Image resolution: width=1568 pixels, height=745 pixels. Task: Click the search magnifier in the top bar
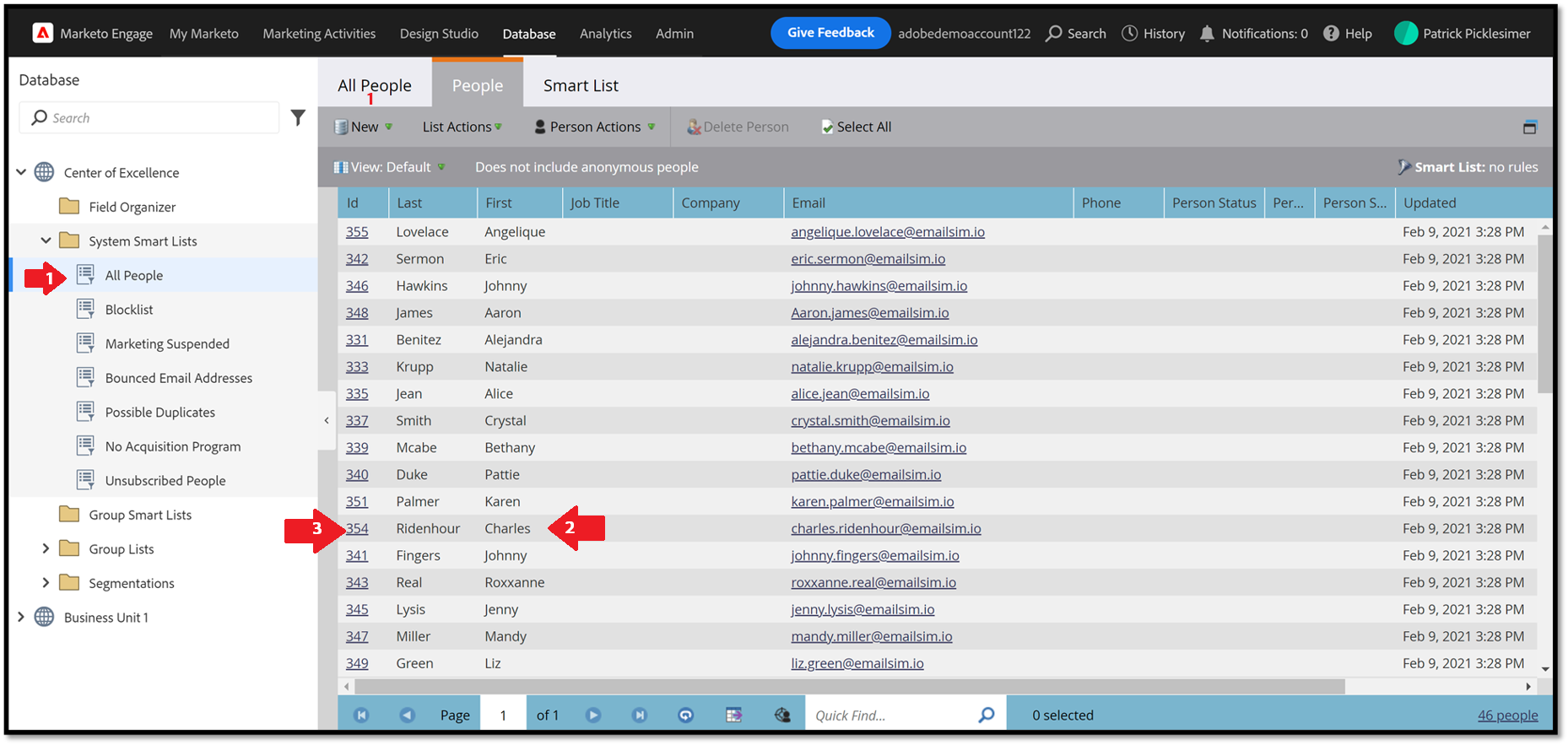(1054, 34)
